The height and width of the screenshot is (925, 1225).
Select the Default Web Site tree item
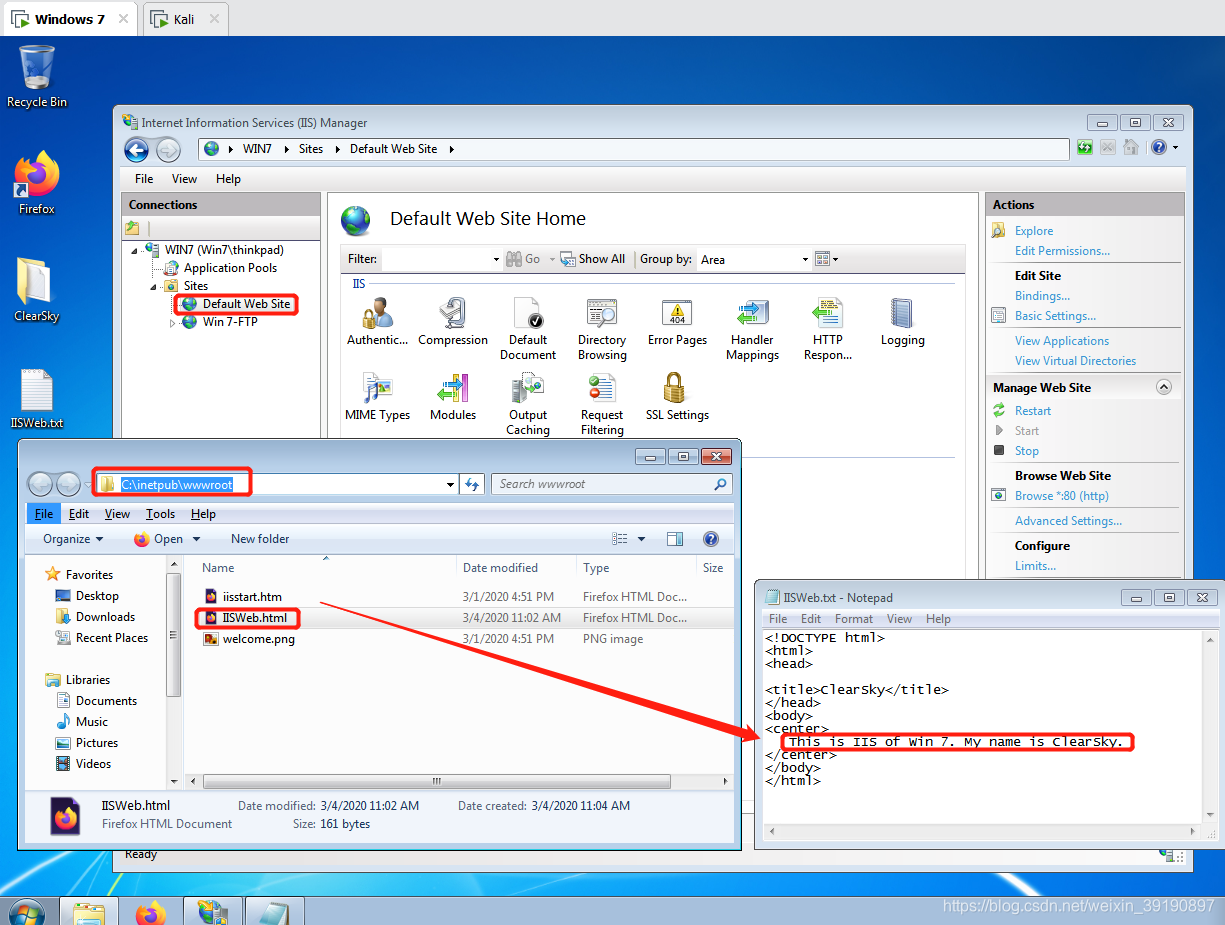(x=246, y=304)
